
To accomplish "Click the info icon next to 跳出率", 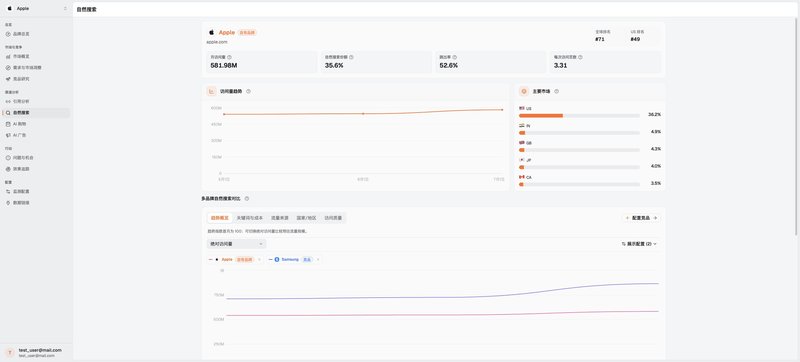I will 455,57.
